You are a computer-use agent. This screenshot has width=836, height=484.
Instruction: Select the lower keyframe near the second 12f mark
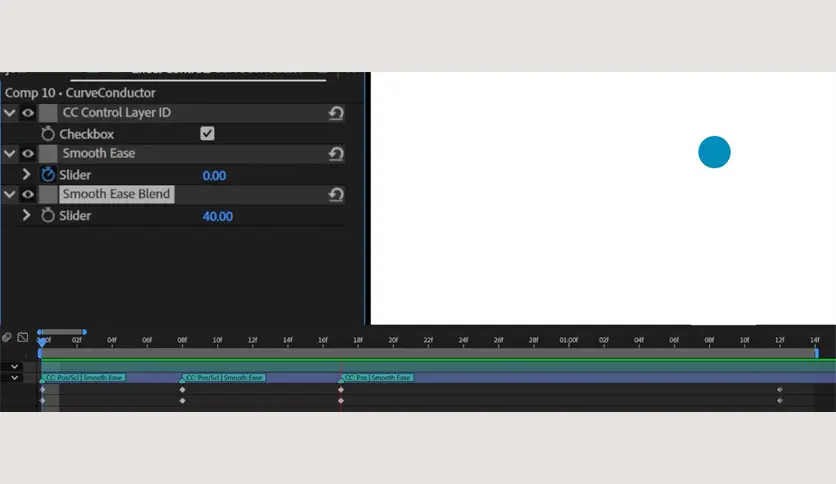[779, 400]
